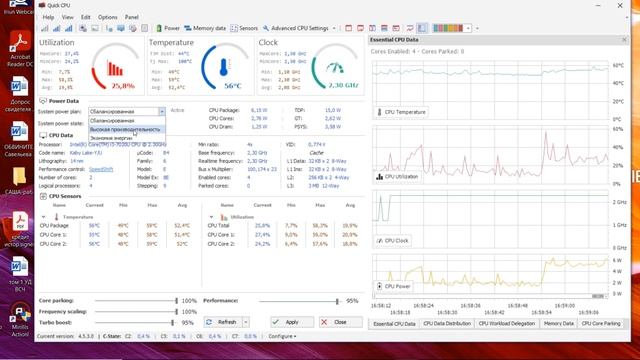Click the CPU Temperature graph legend

click(401, 112)
